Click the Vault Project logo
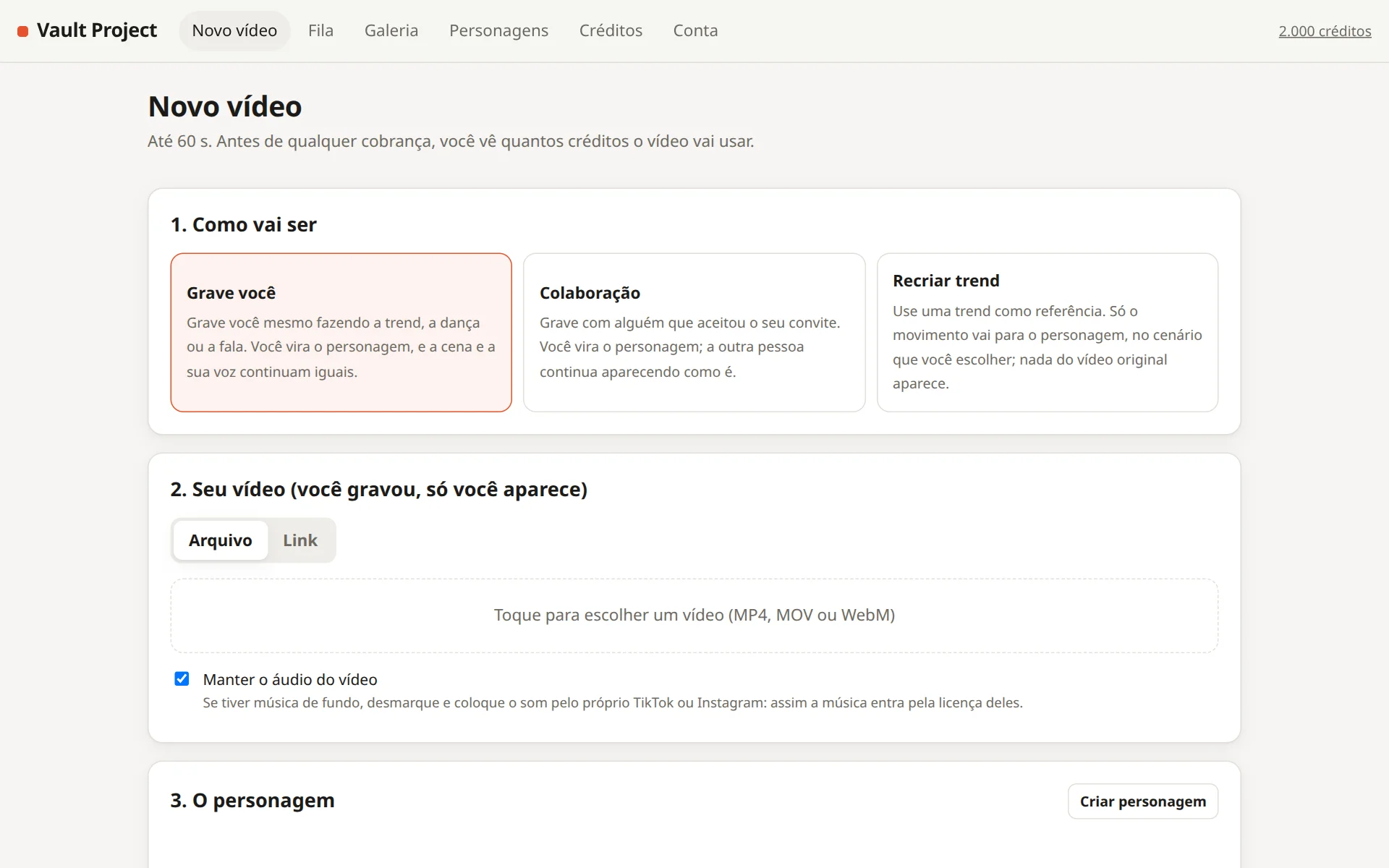Viewport: 1389px width, 868px height. point(87,30)
